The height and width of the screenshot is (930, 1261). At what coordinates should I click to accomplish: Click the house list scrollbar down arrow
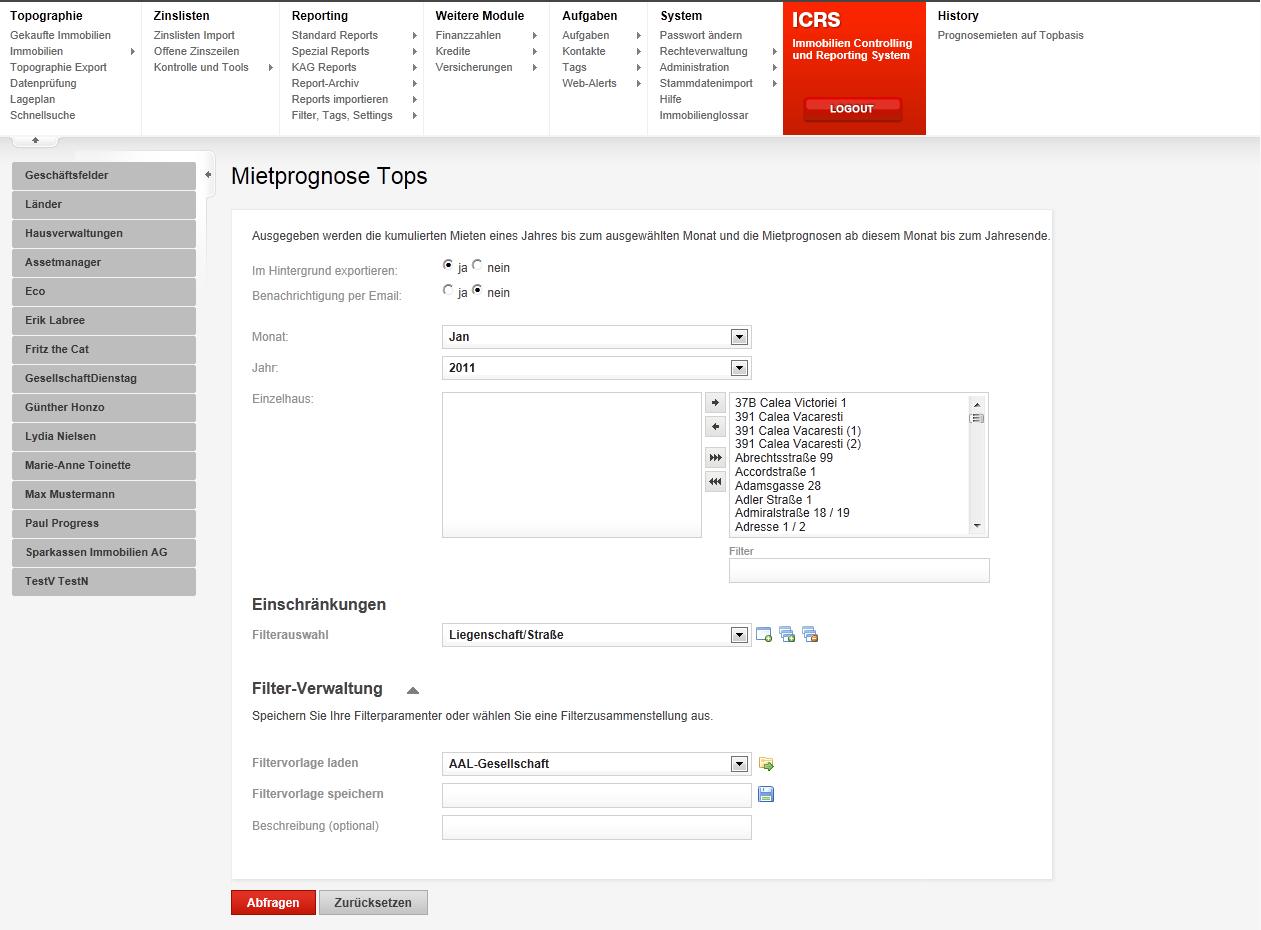977,526
